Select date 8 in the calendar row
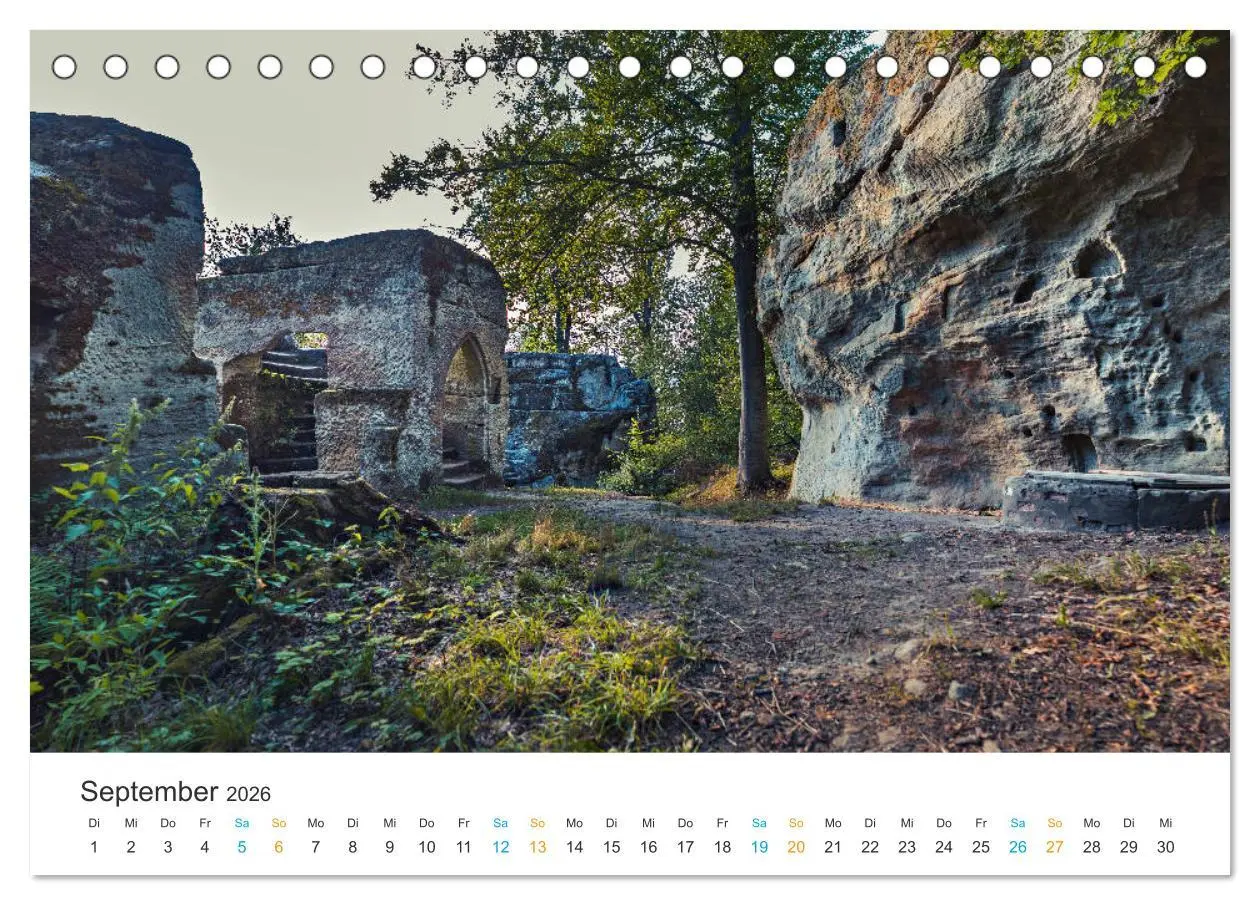1260x905 pixels. pos(353,847)
